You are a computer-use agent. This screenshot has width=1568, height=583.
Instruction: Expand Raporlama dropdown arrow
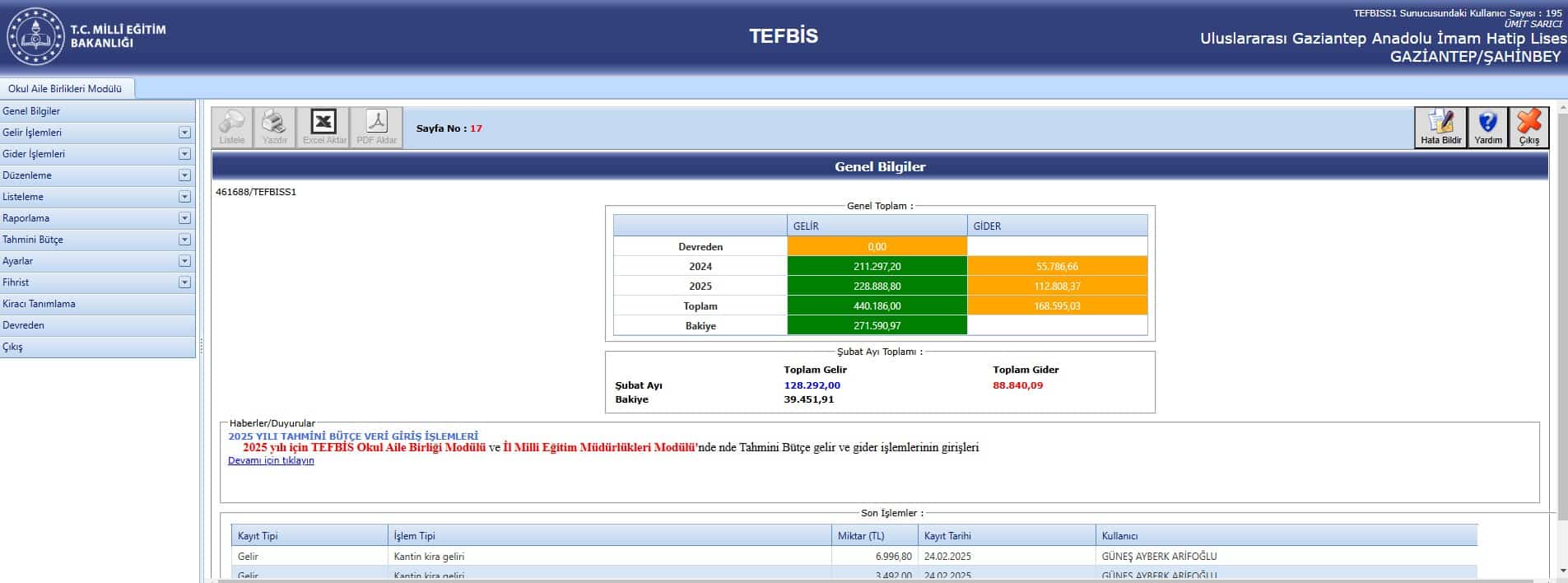[184, 218]
